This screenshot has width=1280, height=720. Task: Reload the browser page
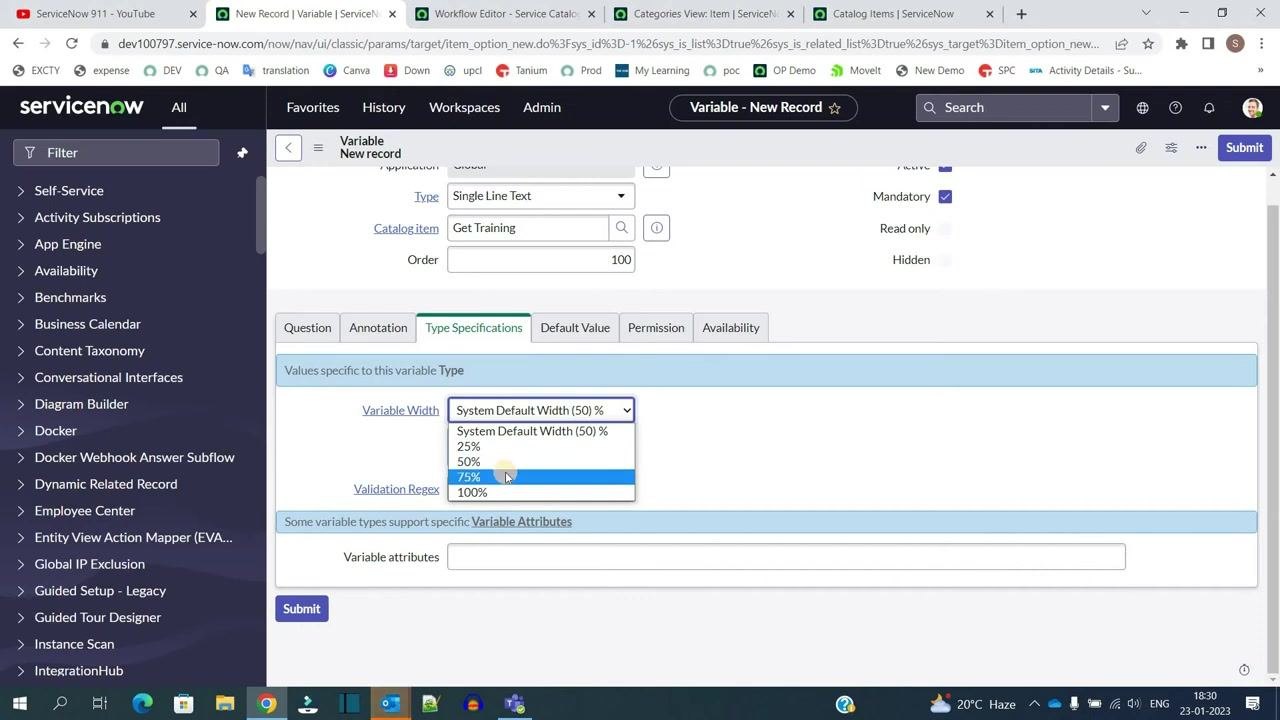[71, 44]
